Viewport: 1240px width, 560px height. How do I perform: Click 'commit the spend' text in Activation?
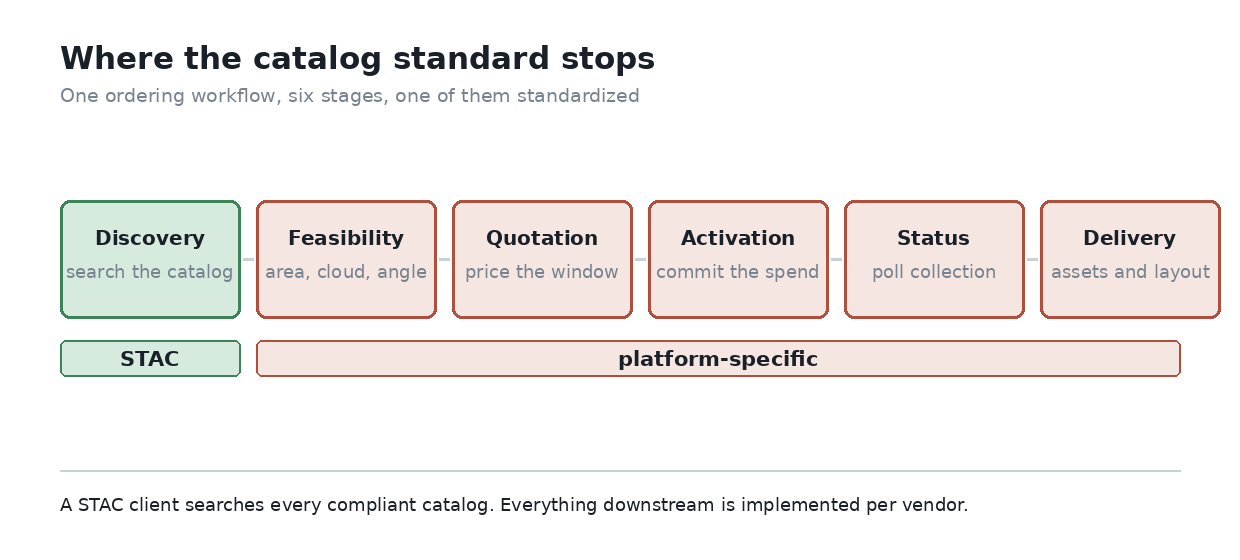[738, 272]
